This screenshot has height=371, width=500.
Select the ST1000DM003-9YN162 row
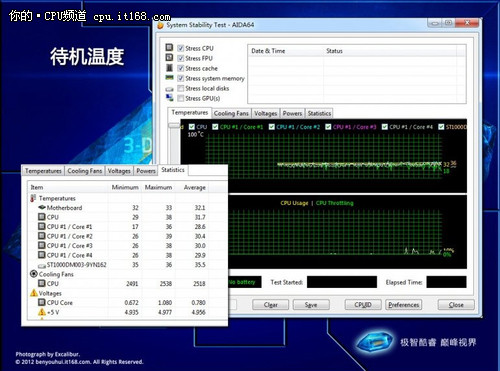(x=118, y=265)
